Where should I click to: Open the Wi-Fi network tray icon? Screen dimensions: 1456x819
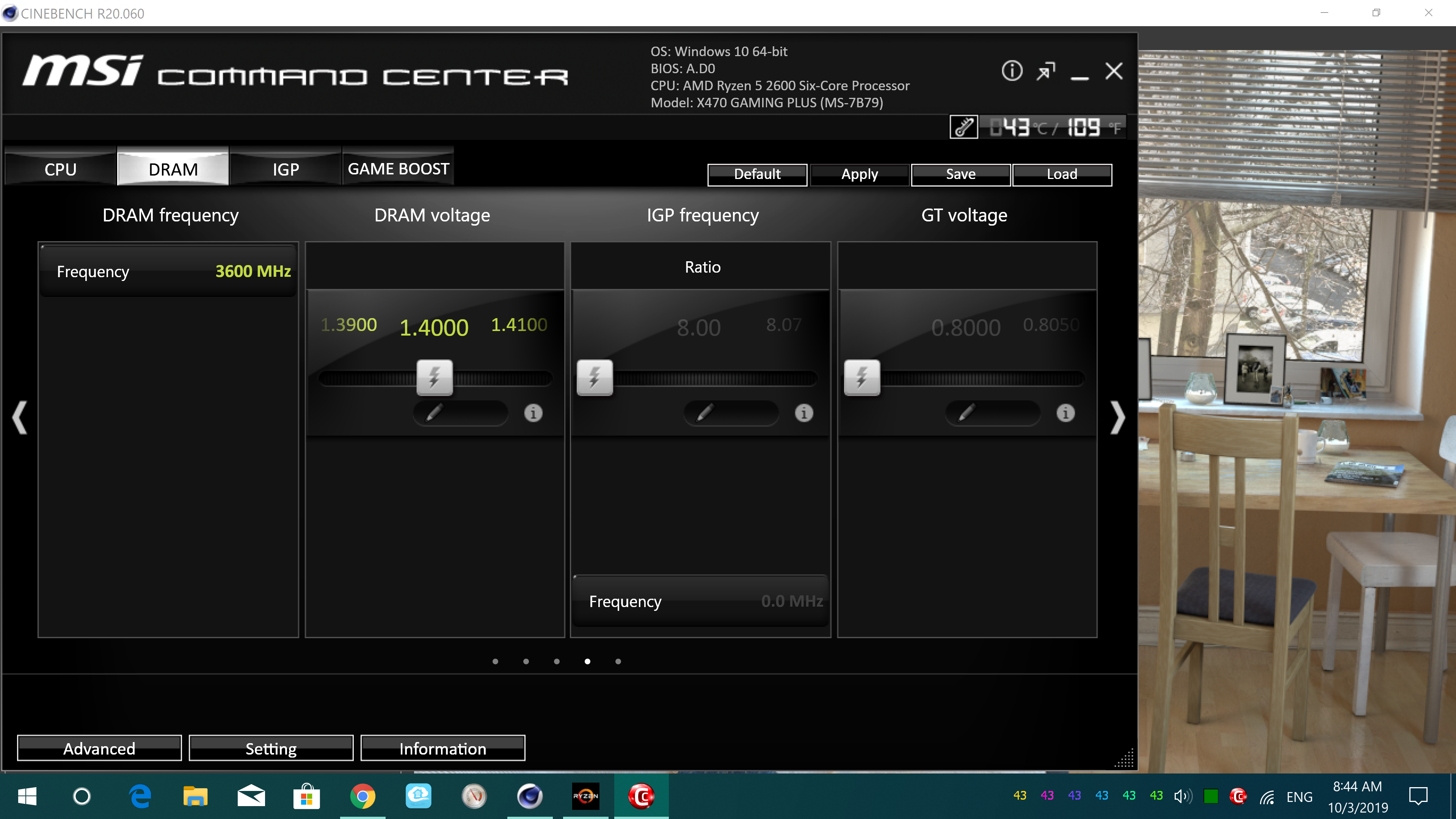1267,797
